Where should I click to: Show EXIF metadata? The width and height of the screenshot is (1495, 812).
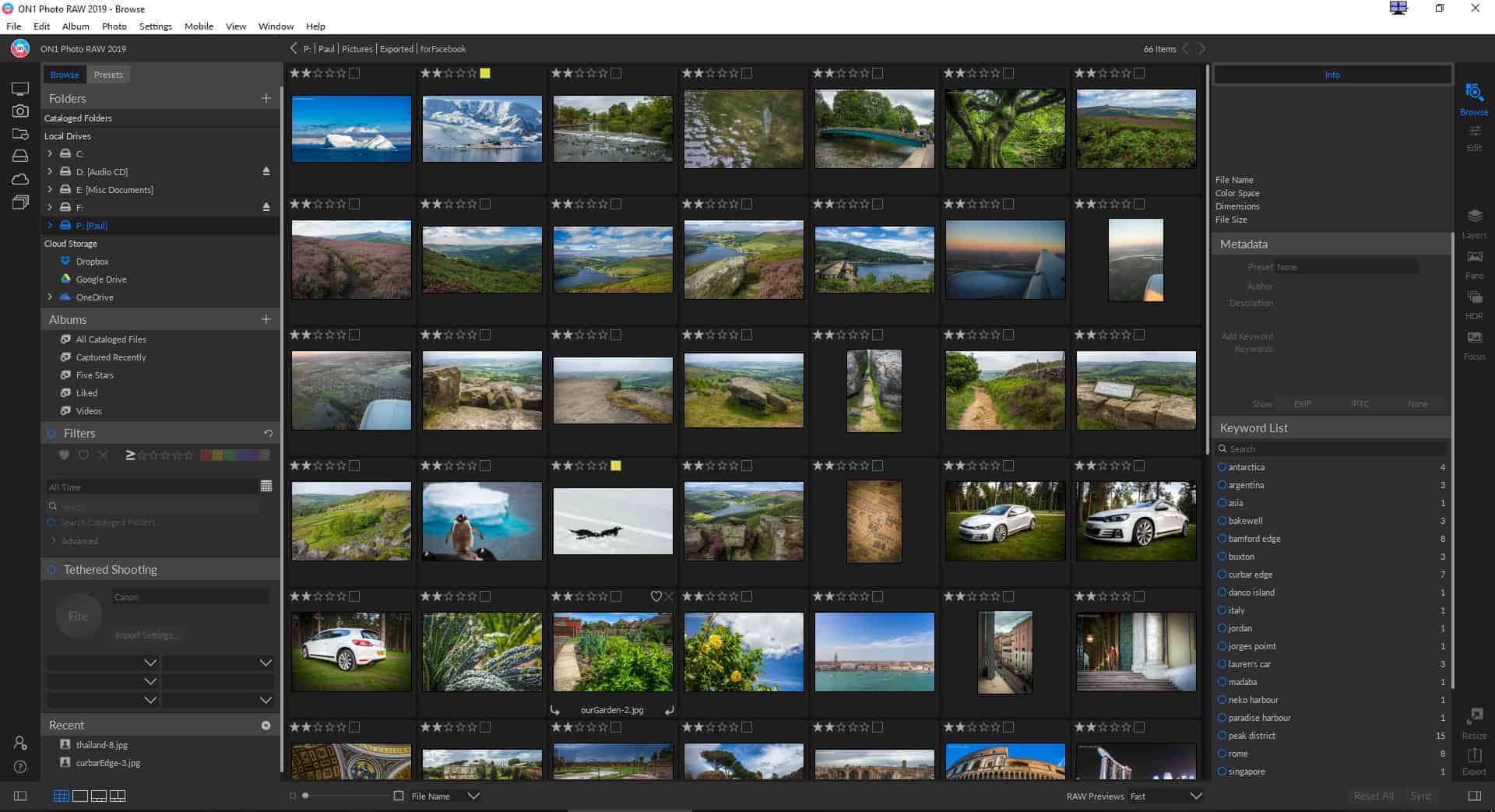click(1303, 404)
